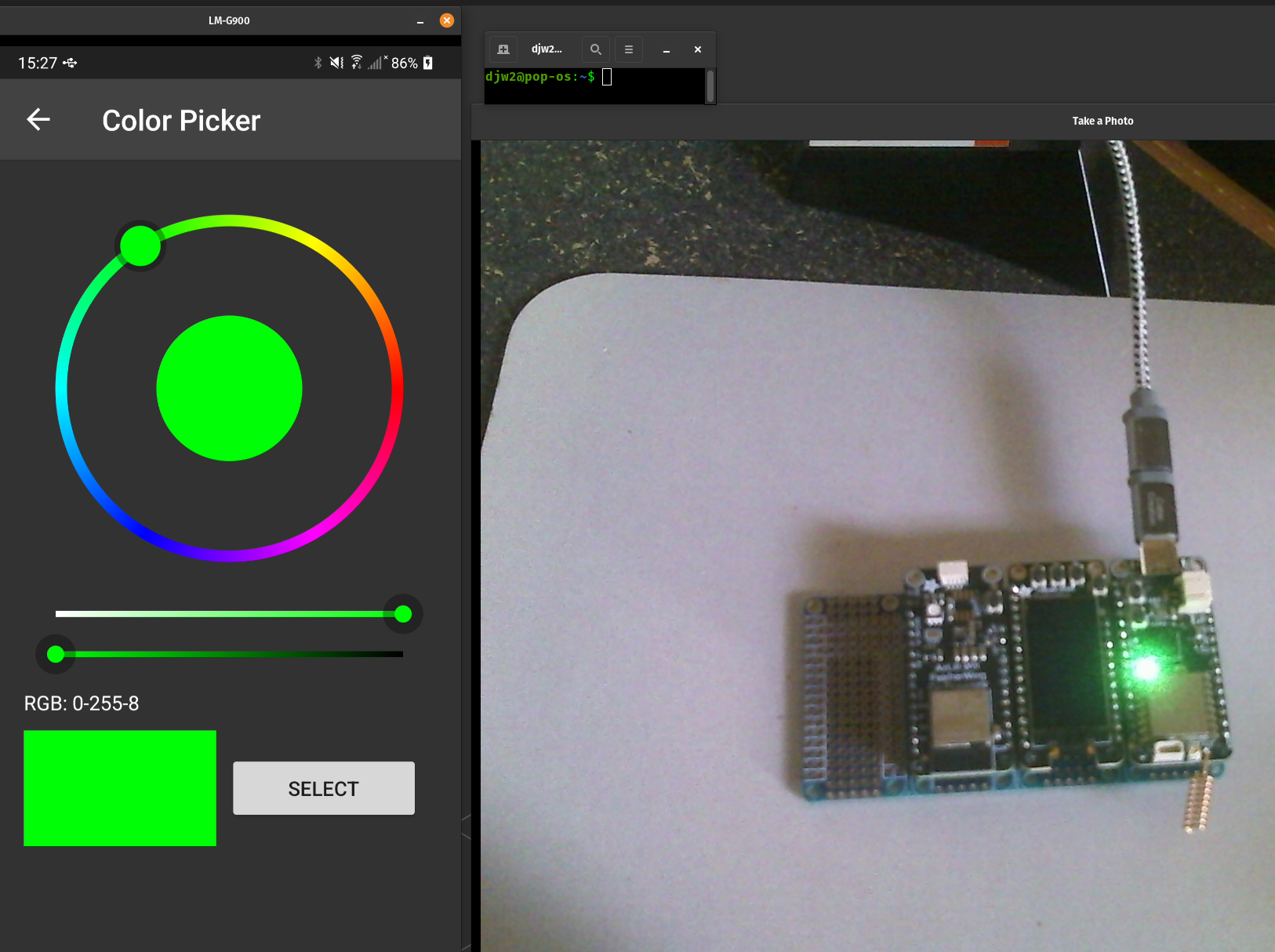Click the large green circle in the wheel
Screen dimensions: 1275x952
(229, 388)
